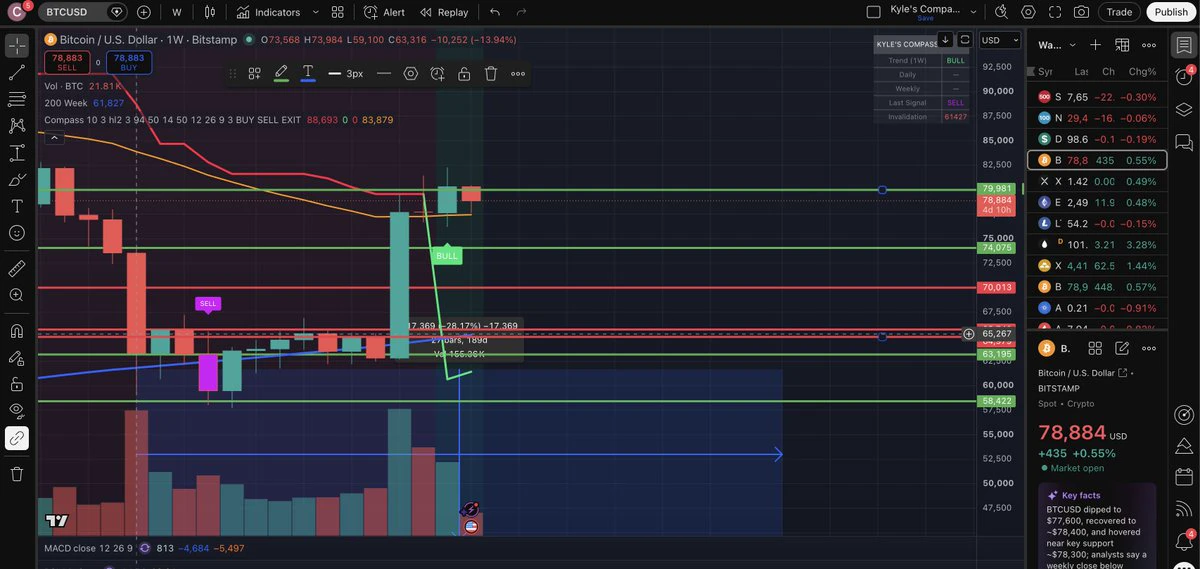Select the ruler measure tool
Viewport: 1200px width, 569px height.
pyautogui.click(x=17, y=269)
